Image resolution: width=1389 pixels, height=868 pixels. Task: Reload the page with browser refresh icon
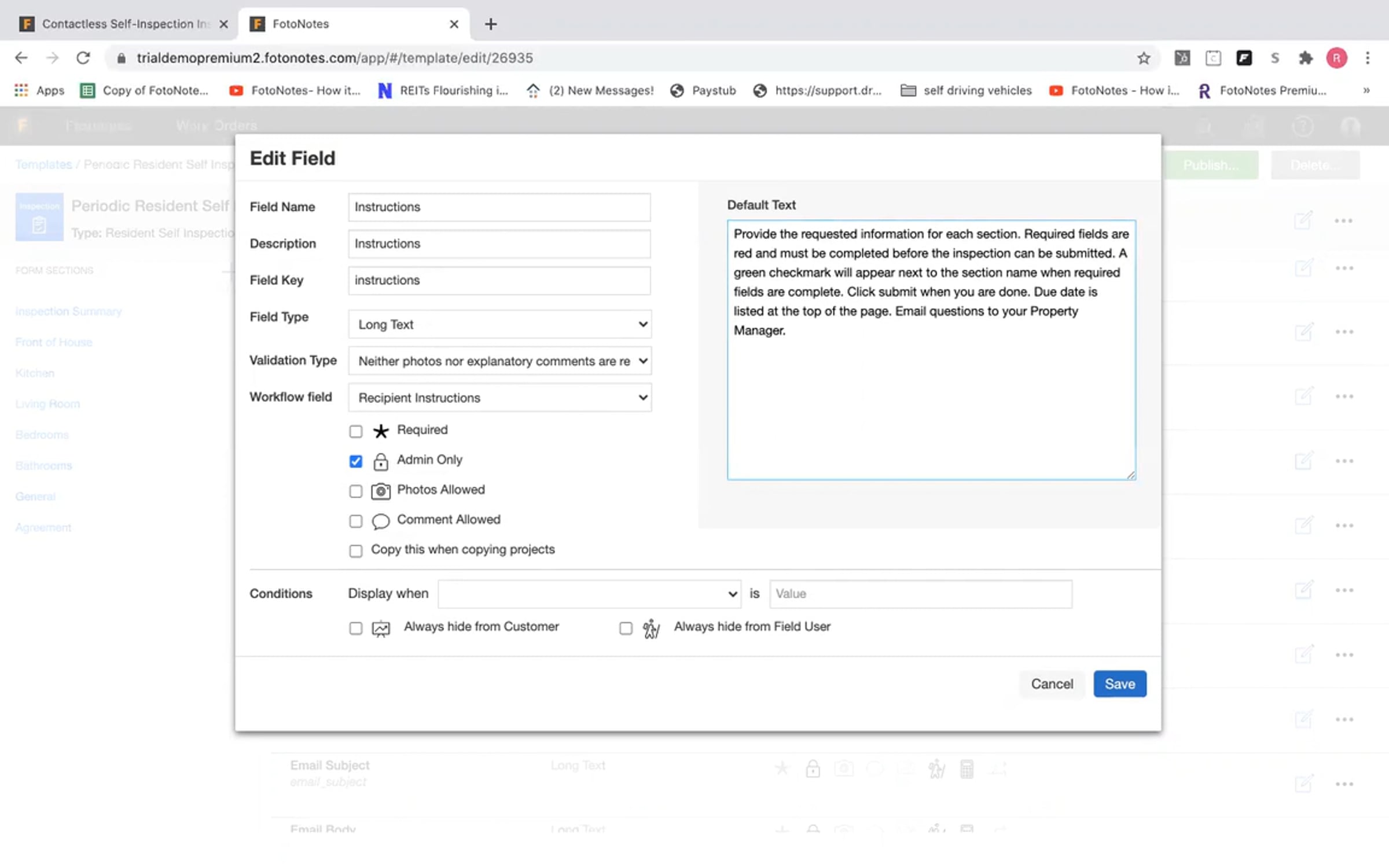83,58
